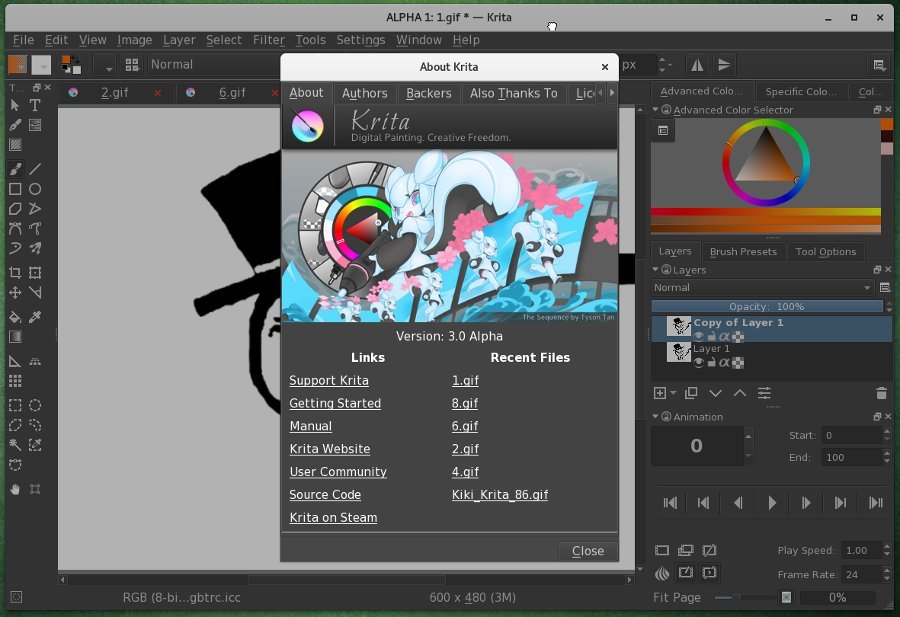The height and width of the screenshot is (617, 900).
Task: Collapse the Animation docker panel
Action: coord(656,417)
